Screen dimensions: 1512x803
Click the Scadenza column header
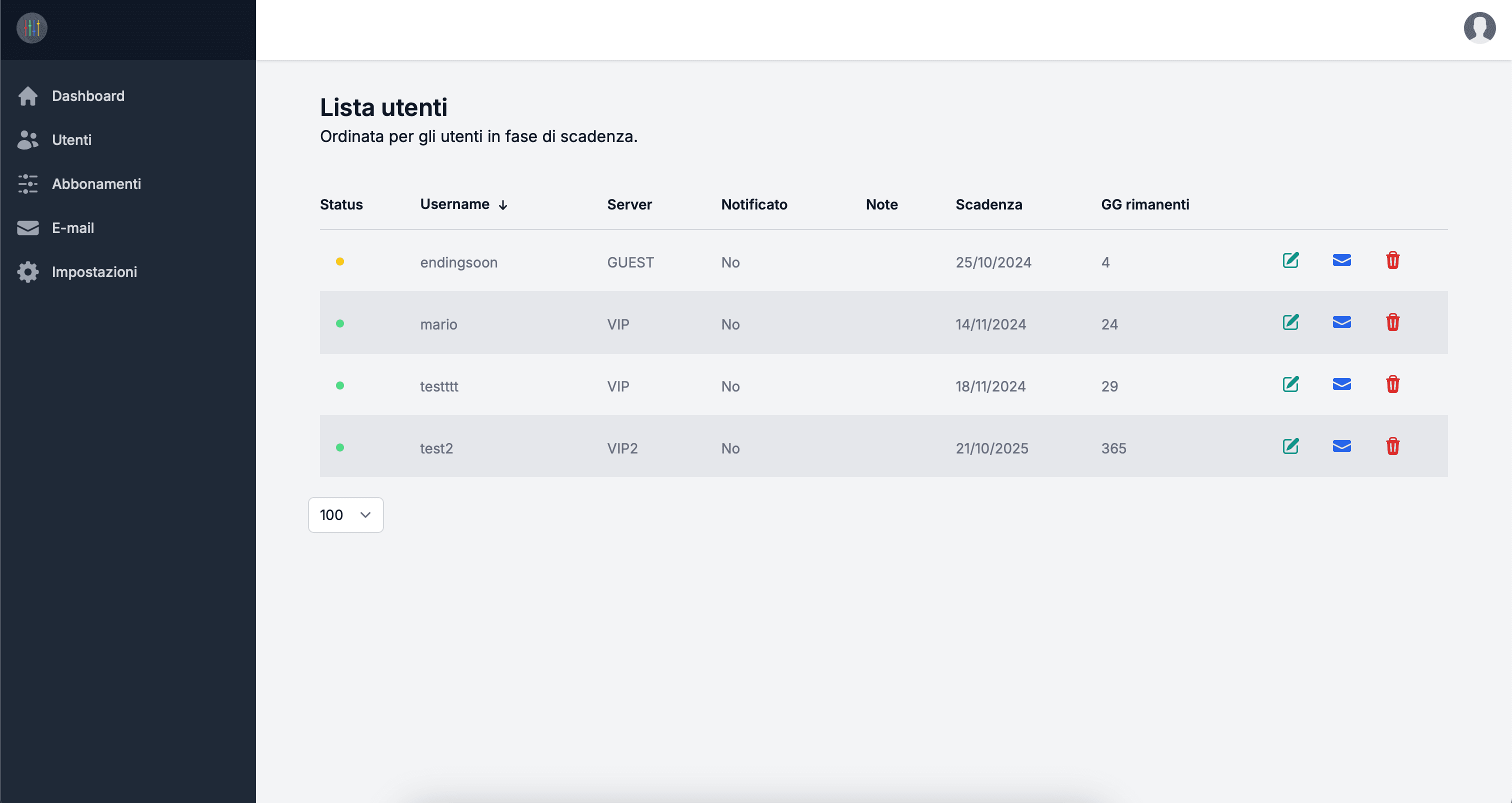(x=988, y=204)
